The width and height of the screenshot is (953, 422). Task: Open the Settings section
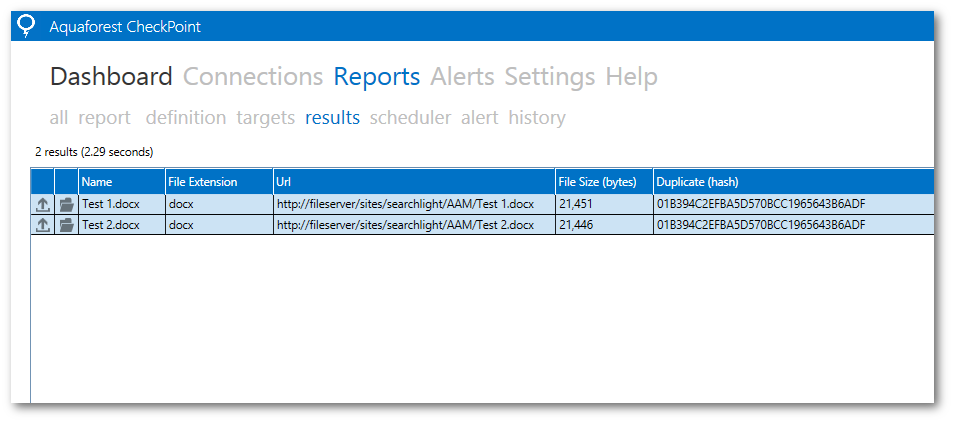[x=549, y=77]
